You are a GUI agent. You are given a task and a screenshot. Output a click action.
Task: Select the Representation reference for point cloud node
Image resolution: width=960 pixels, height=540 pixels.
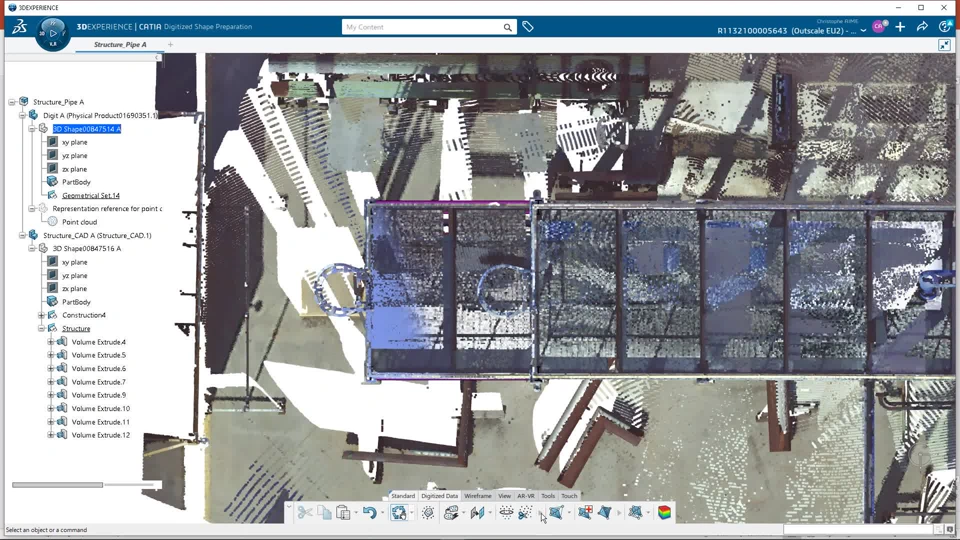point(107,209)
